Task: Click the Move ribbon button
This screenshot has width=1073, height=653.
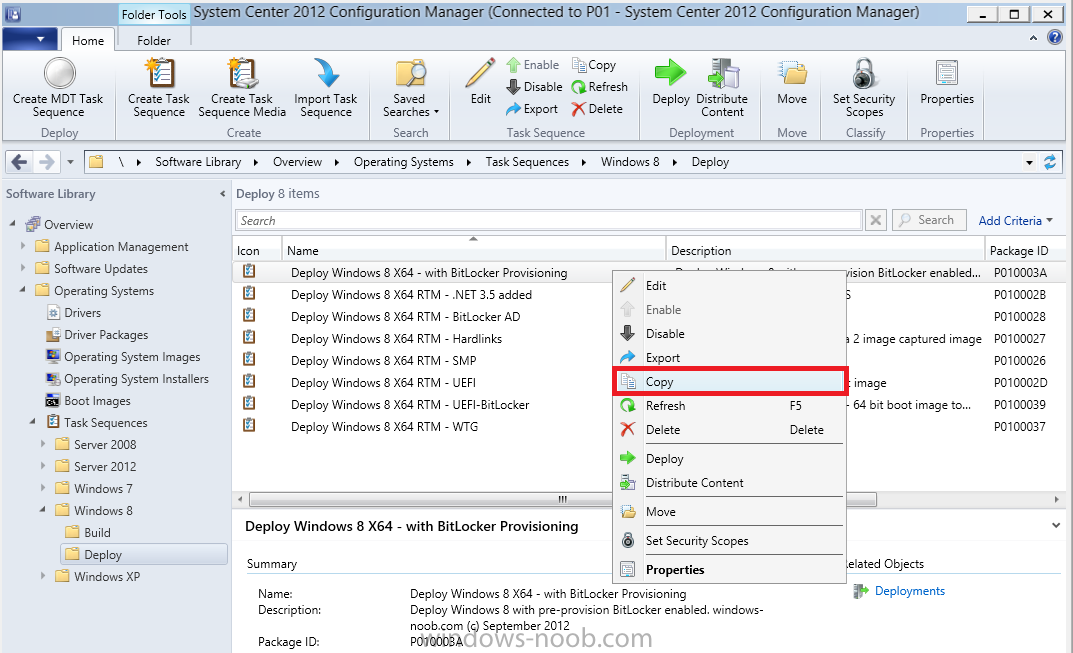Action: click(x=792, y=81)
